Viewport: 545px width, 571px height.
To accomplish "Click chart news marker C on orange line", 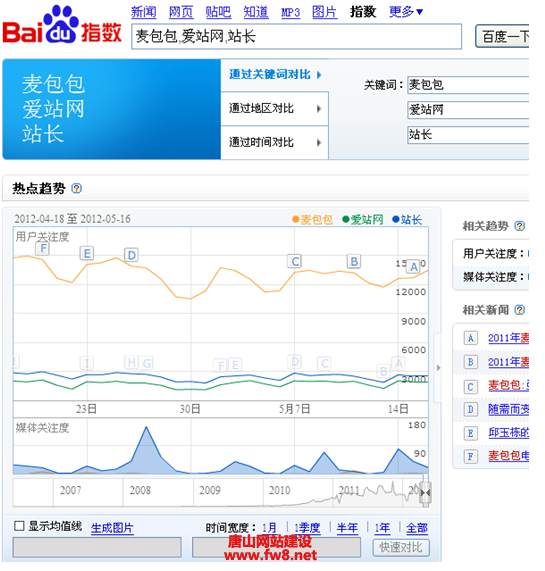I will (295, 261).
